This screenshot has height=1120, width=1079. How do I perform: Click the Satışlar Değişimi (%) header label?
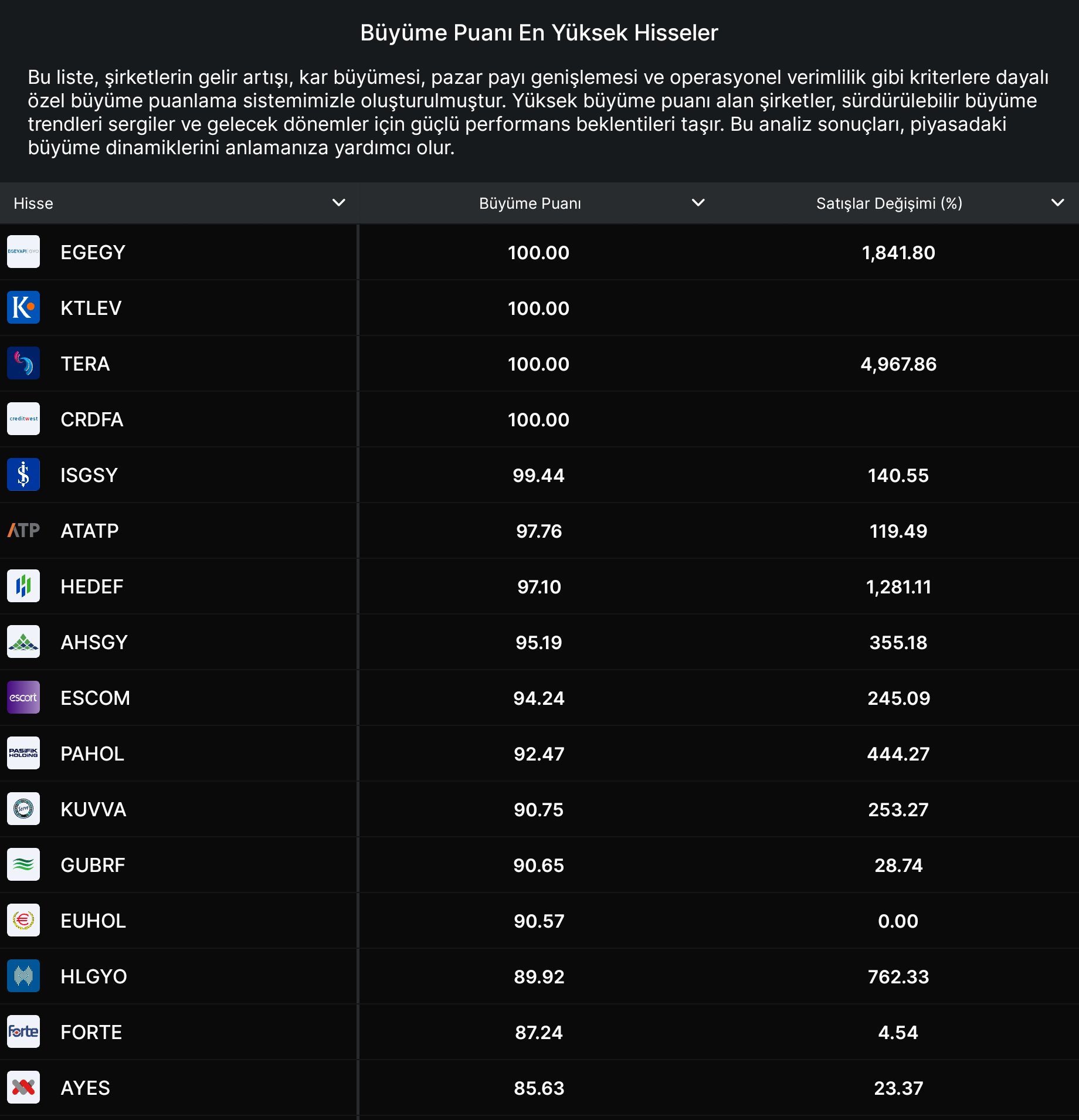(x=889, y=203)
